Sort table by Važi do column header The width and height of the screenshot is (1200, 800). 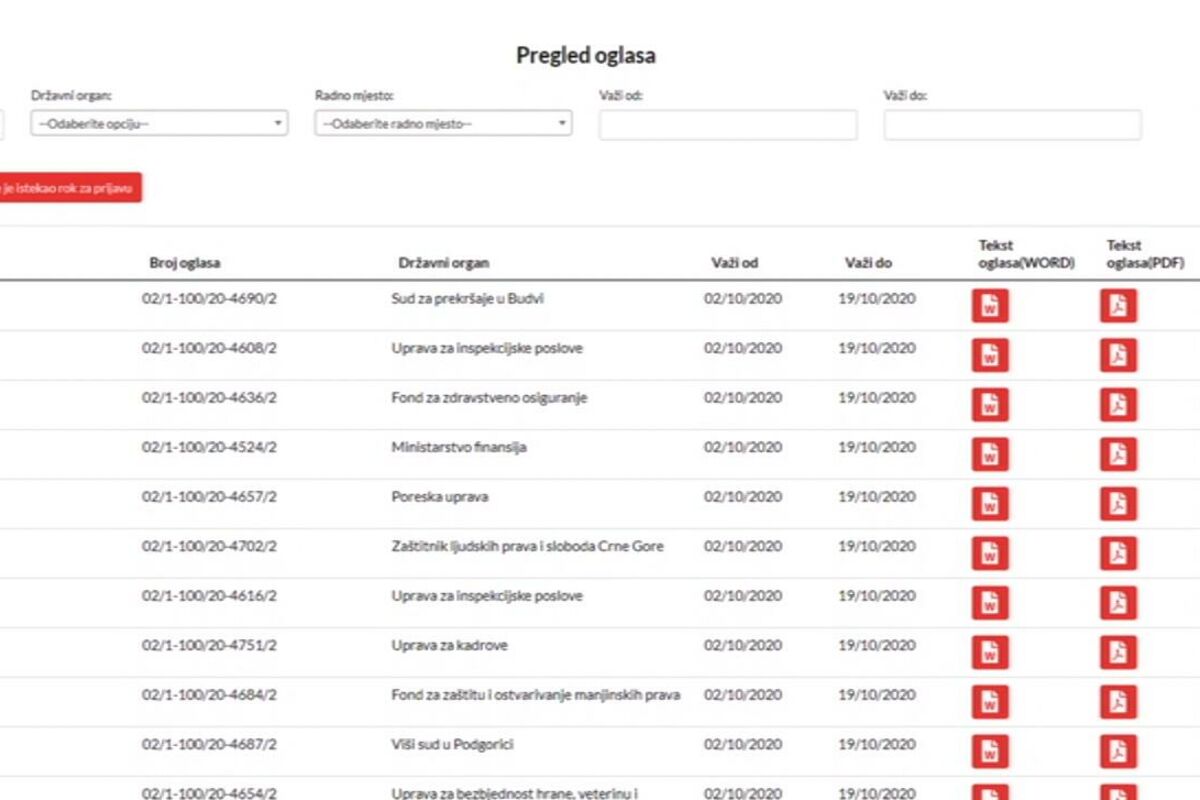[x=868, y=263]
